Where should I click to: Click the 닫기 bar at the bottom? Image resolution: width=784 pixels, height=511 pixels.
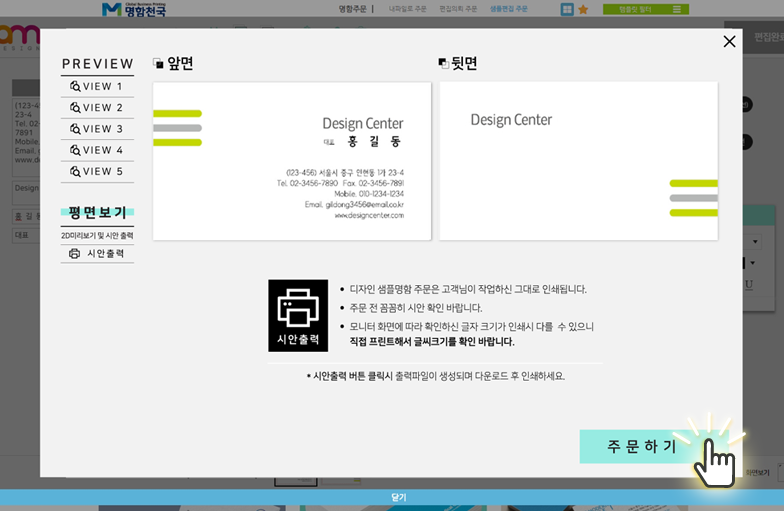click(x=392, y=497)
